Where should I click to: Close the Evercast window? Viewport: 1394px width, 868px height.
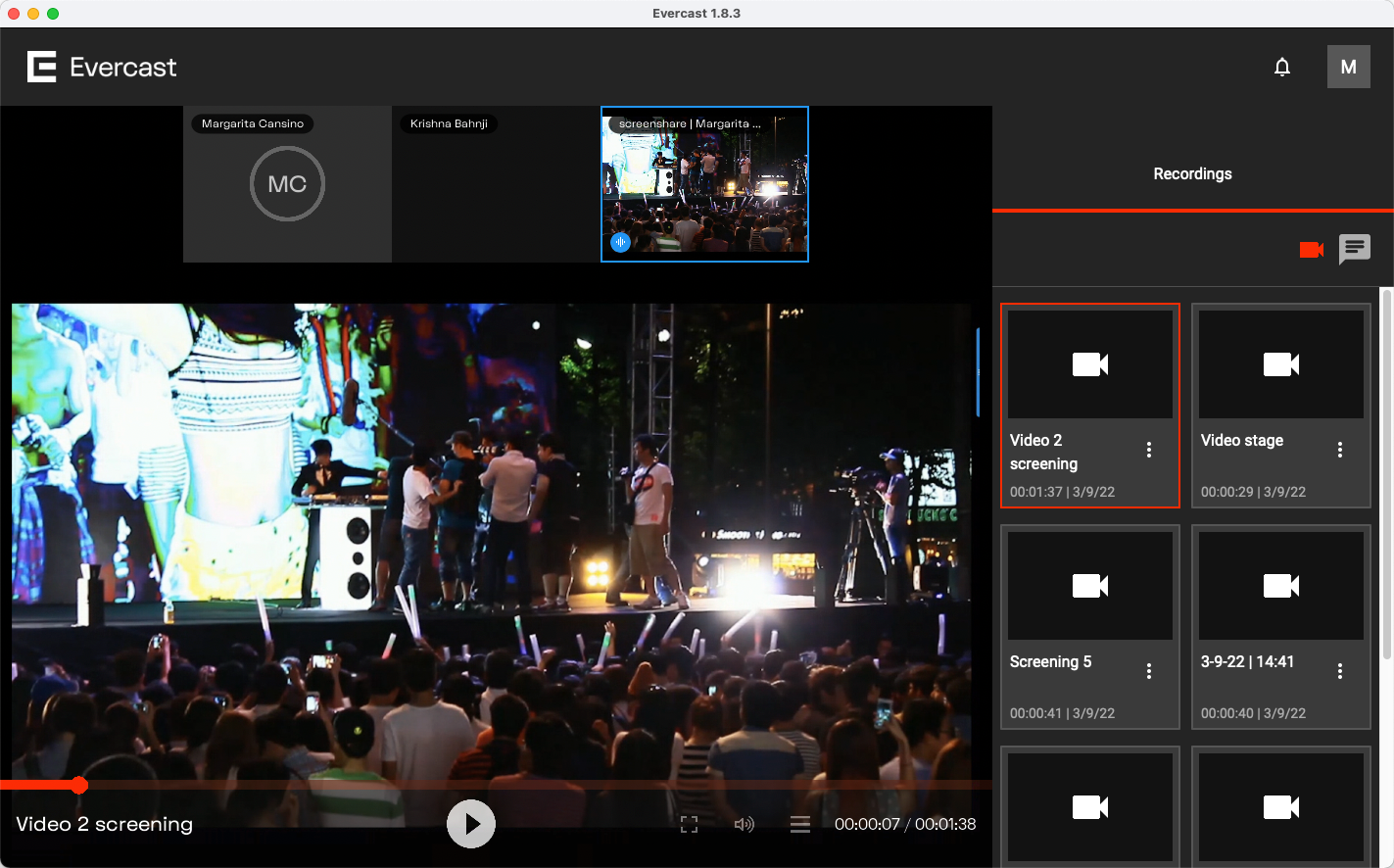coord(14,14)
